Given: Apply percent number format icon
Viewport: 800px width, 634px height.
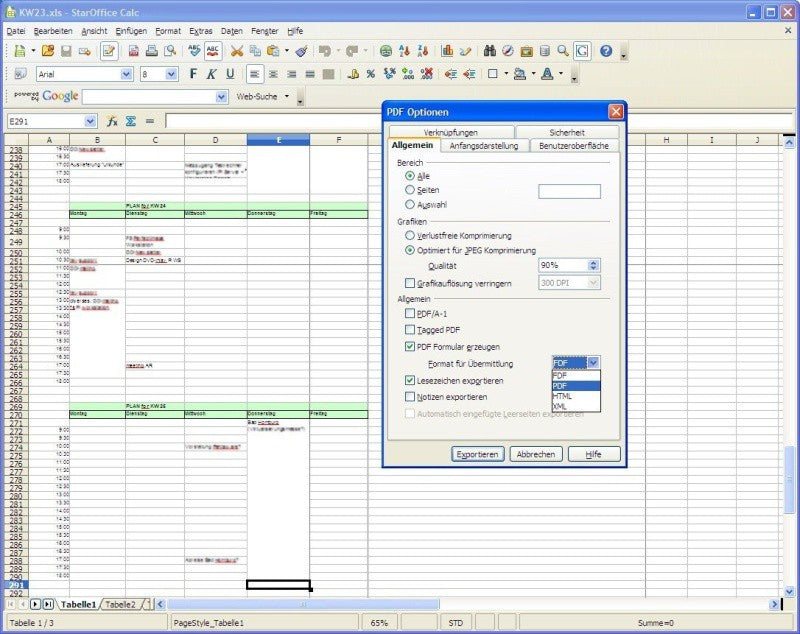Looking at the screenshot, I should 371,74.
